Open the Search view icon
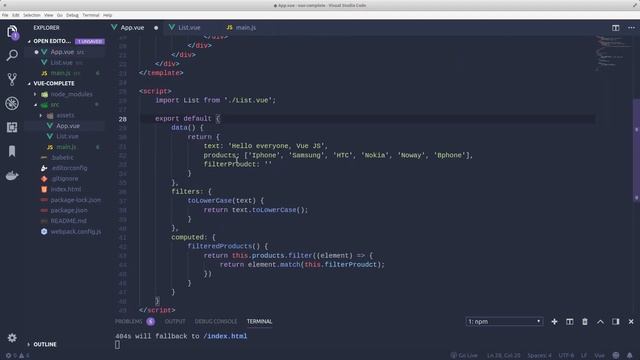The width and height of the screenshot is (640, 360). [12, 55]
